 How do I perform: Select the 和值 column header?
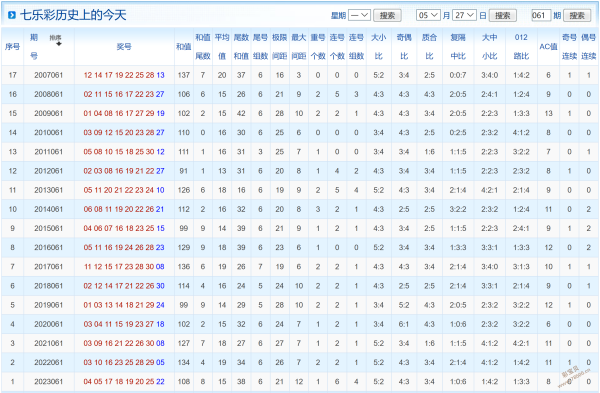(184, 47)
